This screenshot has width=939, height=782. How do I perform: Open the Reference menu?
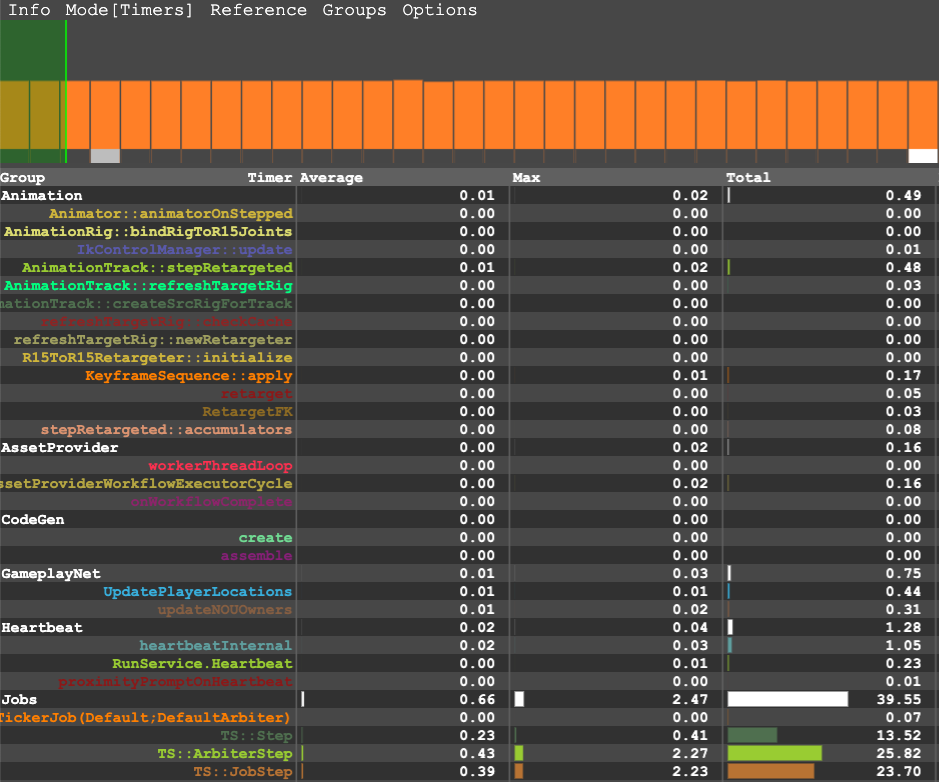pos(258,10)
